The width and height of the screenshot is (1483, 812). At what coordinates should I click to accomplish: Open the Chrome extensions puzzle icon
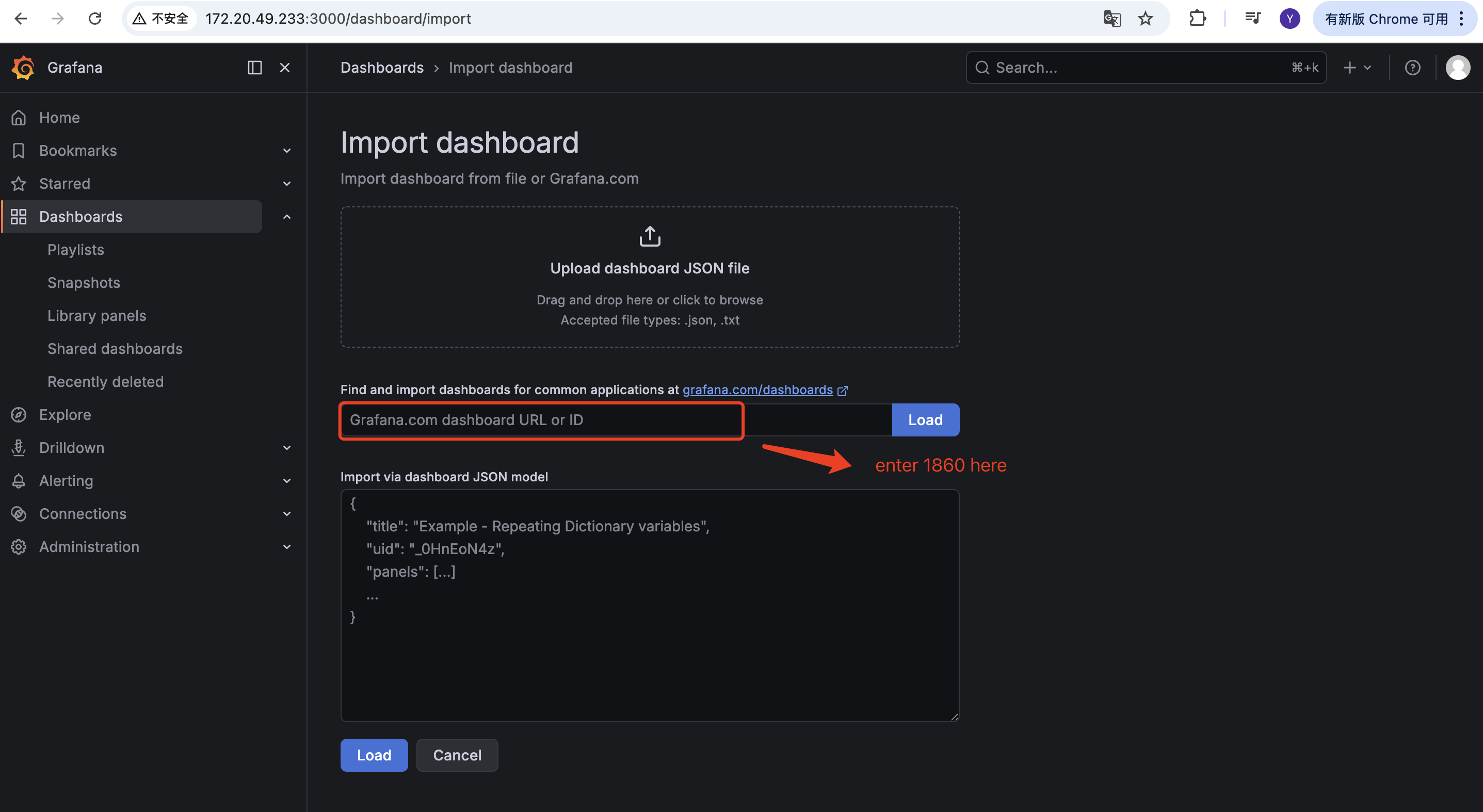pos(1197,19)
